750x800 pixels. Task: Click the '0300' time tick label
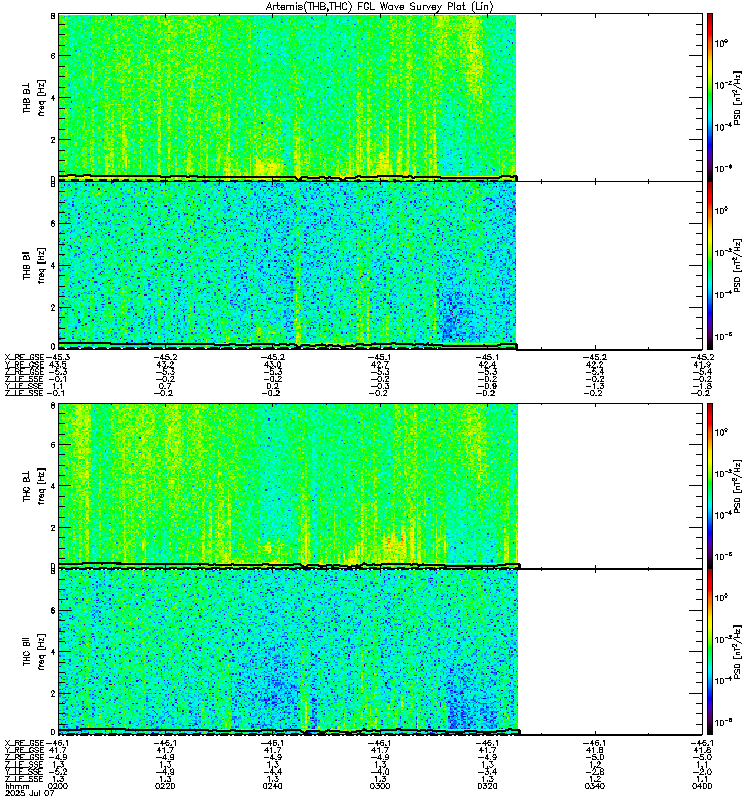380,786
